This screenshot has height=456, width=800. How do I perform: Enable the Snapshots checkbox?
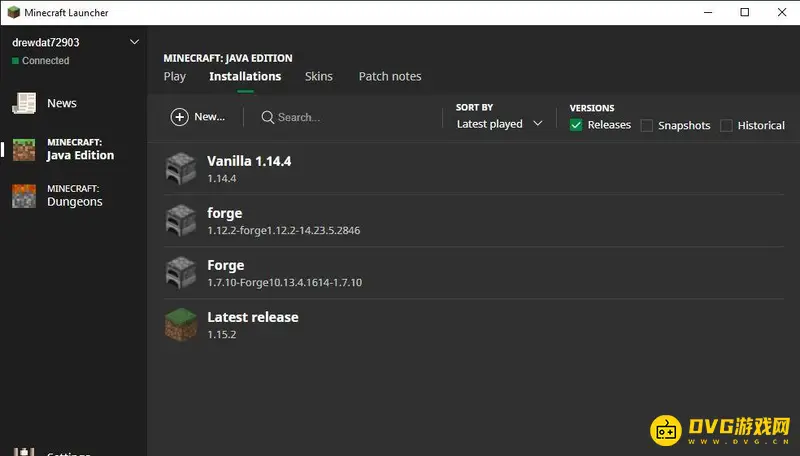pyautogui.click(x=647, y=125)
